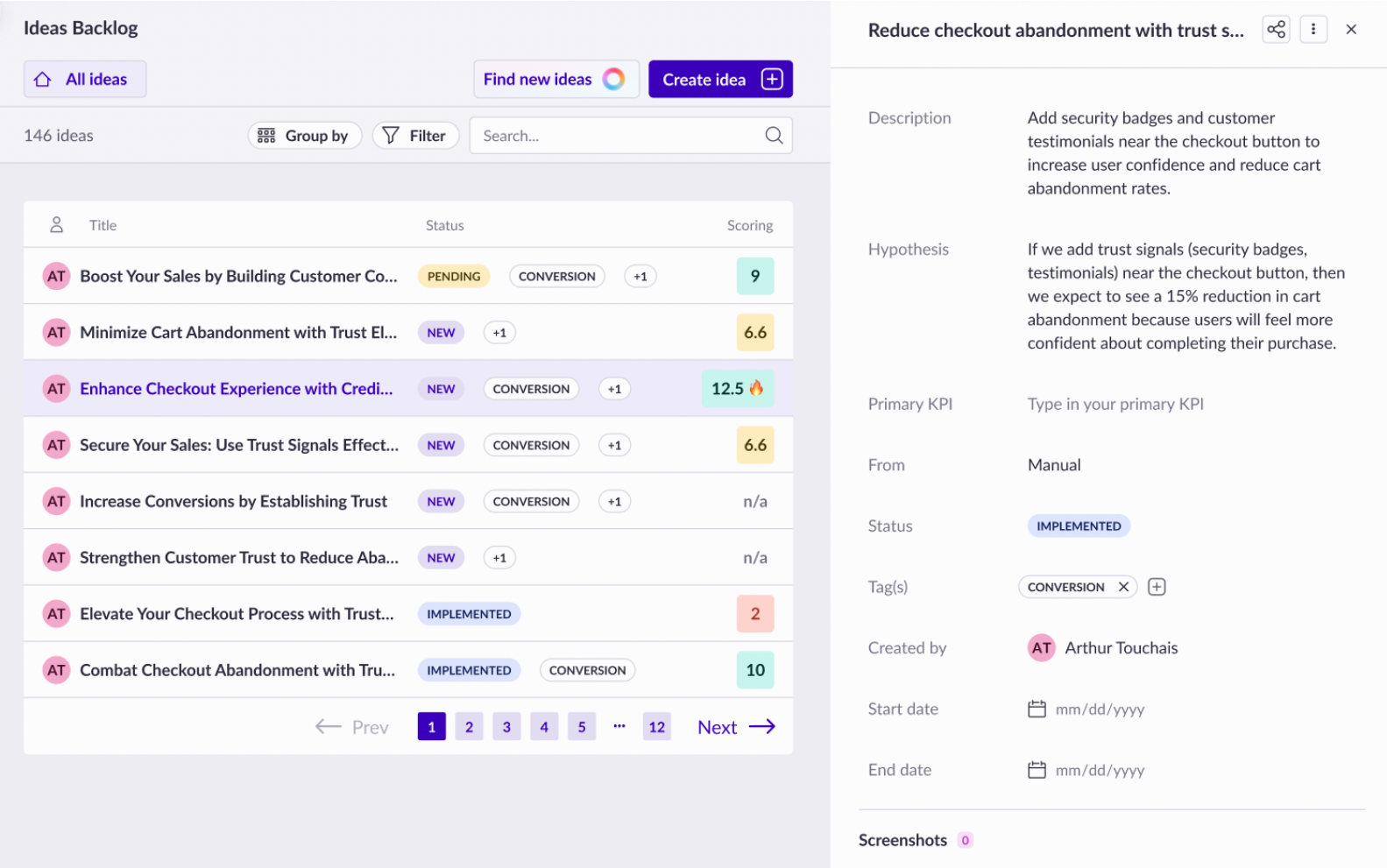Screen dimensions: 1387x868
Task: Click the share icon in detail panel
Action: [x=1276, y=30]
